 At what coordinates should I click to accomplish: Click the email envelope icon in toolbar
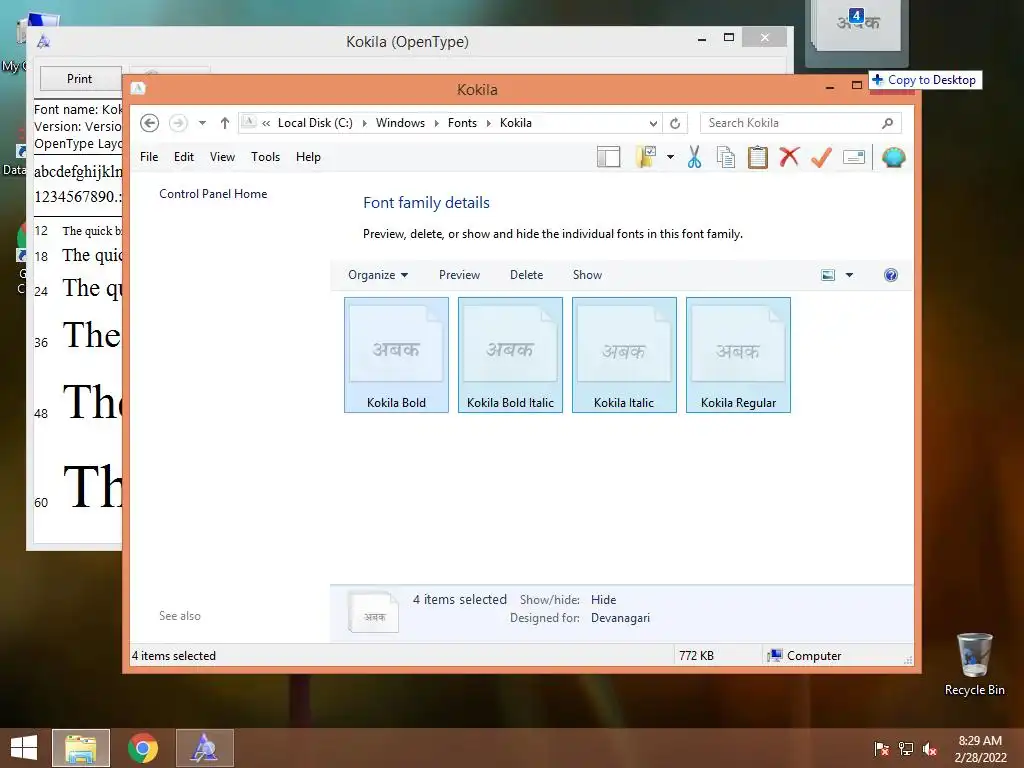854,157
